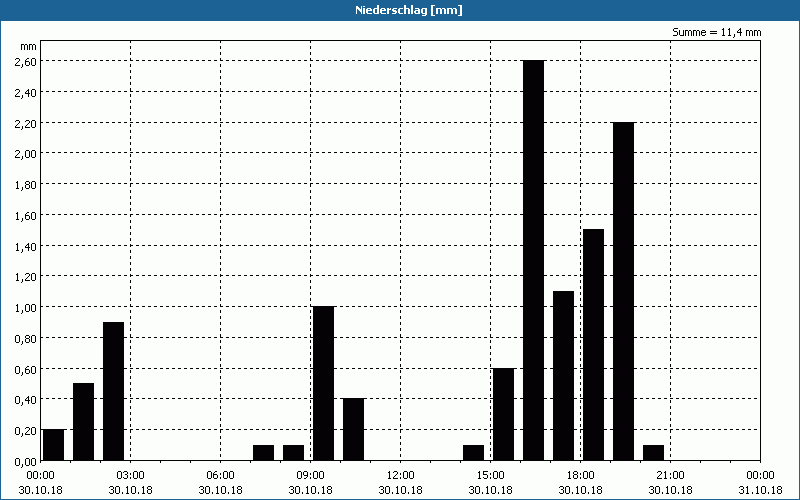Select the "09:00" x-axis time label

coord(310,476)
